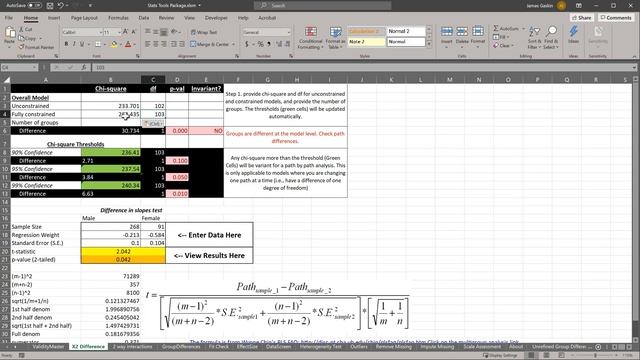Open the Comments pane button
This screenshot has height=360, width=640.
616,18
